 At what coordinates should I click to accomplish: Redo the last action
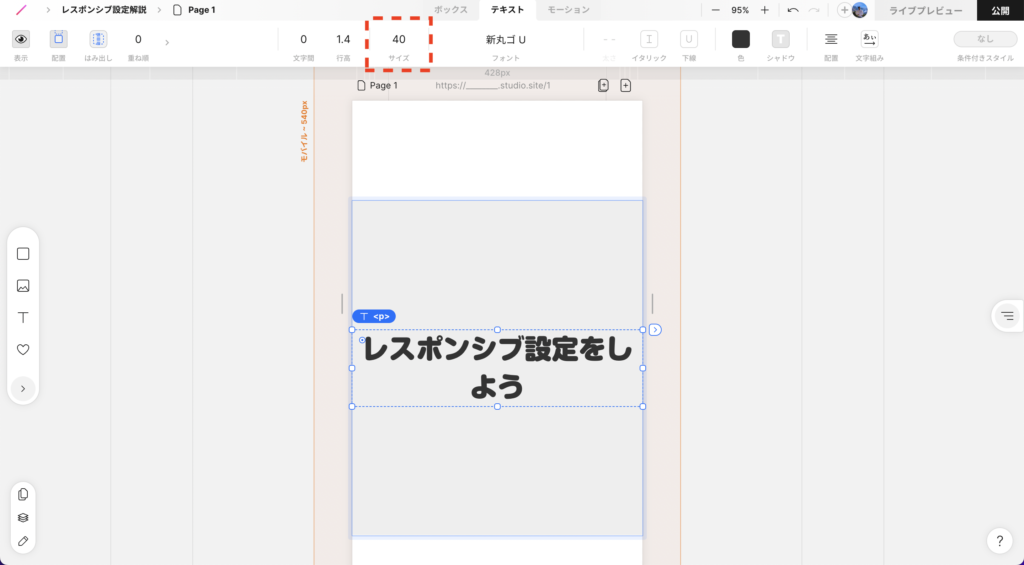tap(814, 10)
